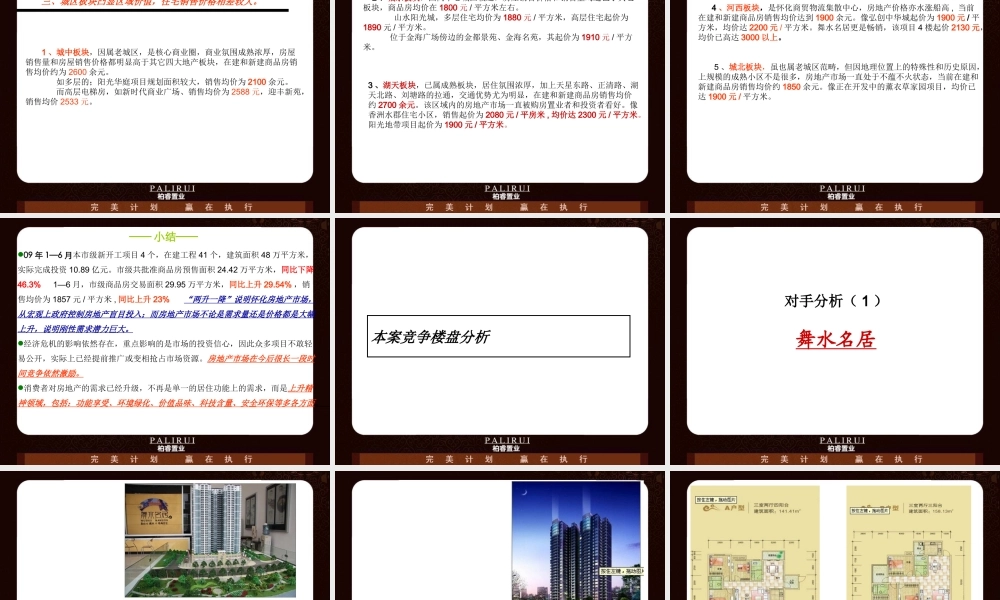
Task: Click the red 3000 以上 figure
Action: pos(759,38)
